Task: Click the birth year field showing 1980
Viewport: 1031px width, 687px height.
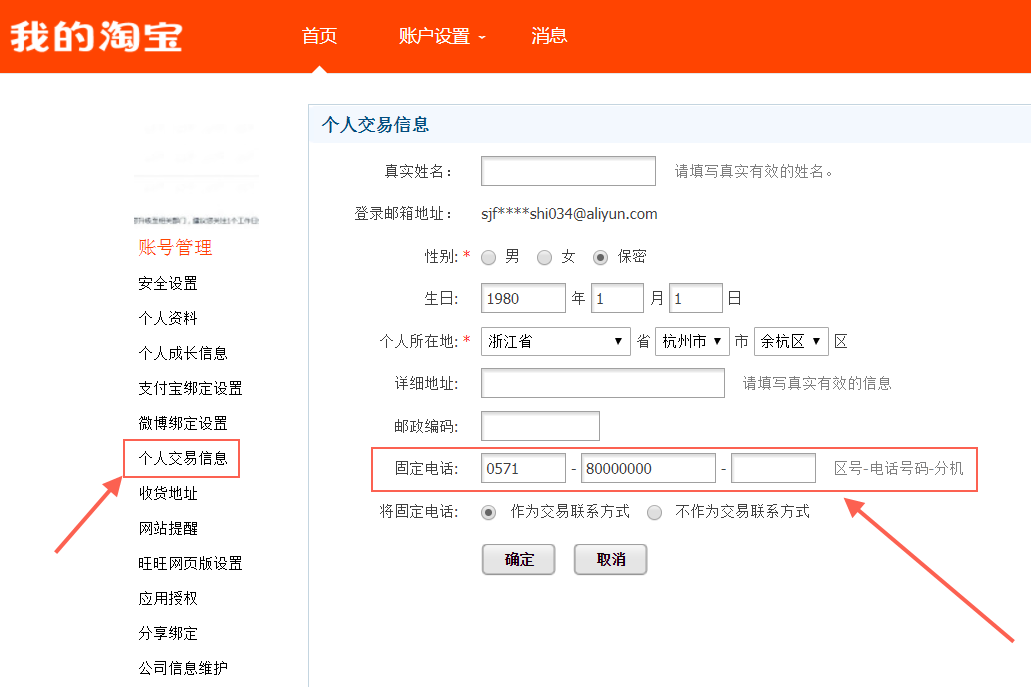Action: click(x=523, y=298)
